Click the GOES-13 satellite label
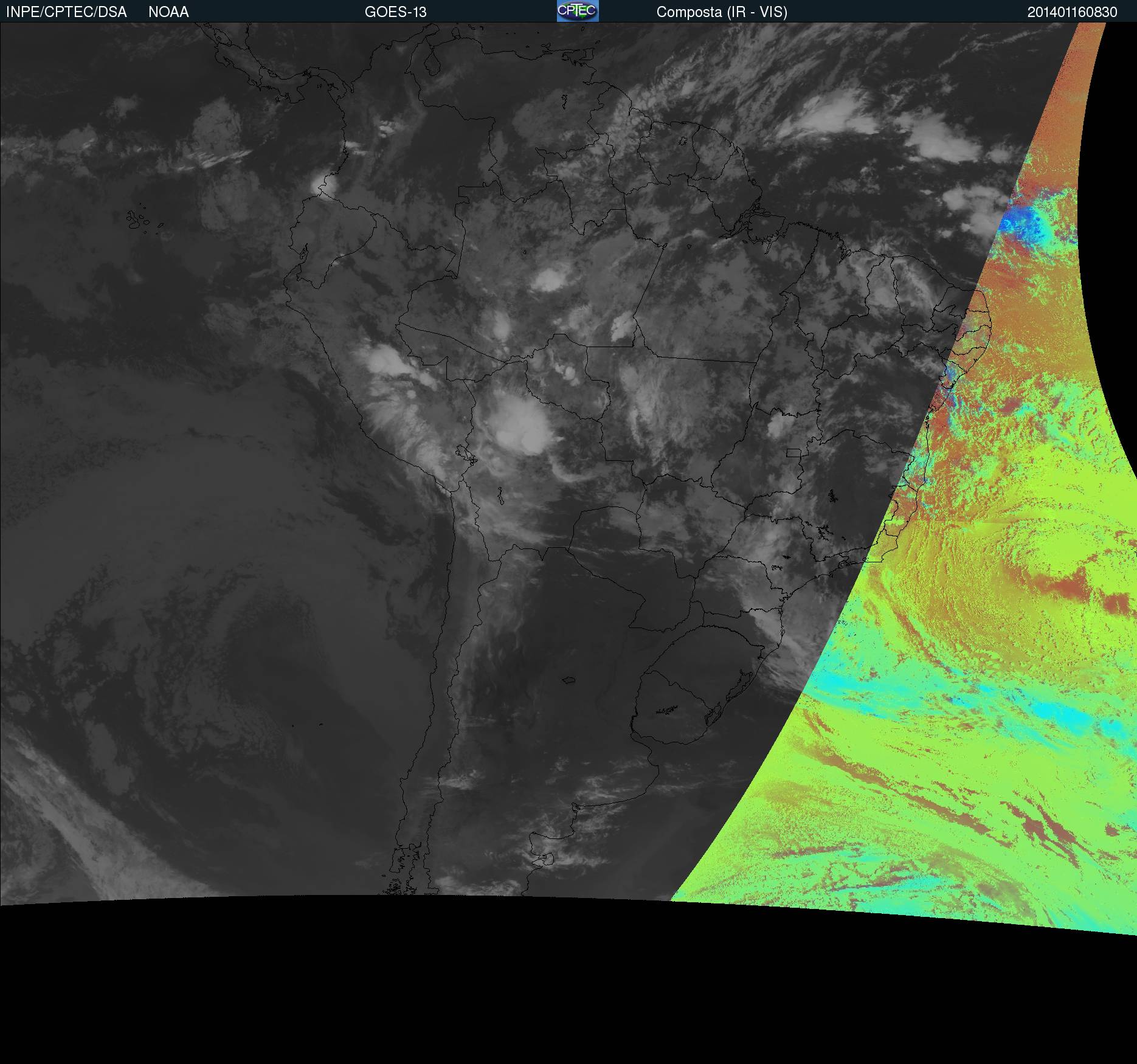 click(x=396, y=12)
